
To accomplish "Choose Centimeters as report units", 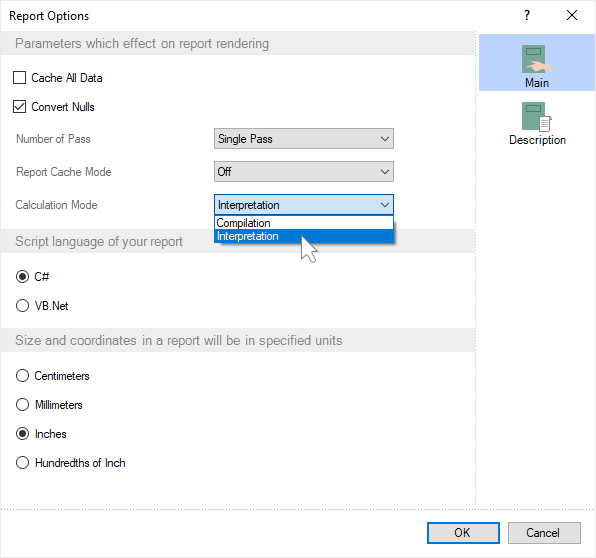I will (22, 376).
